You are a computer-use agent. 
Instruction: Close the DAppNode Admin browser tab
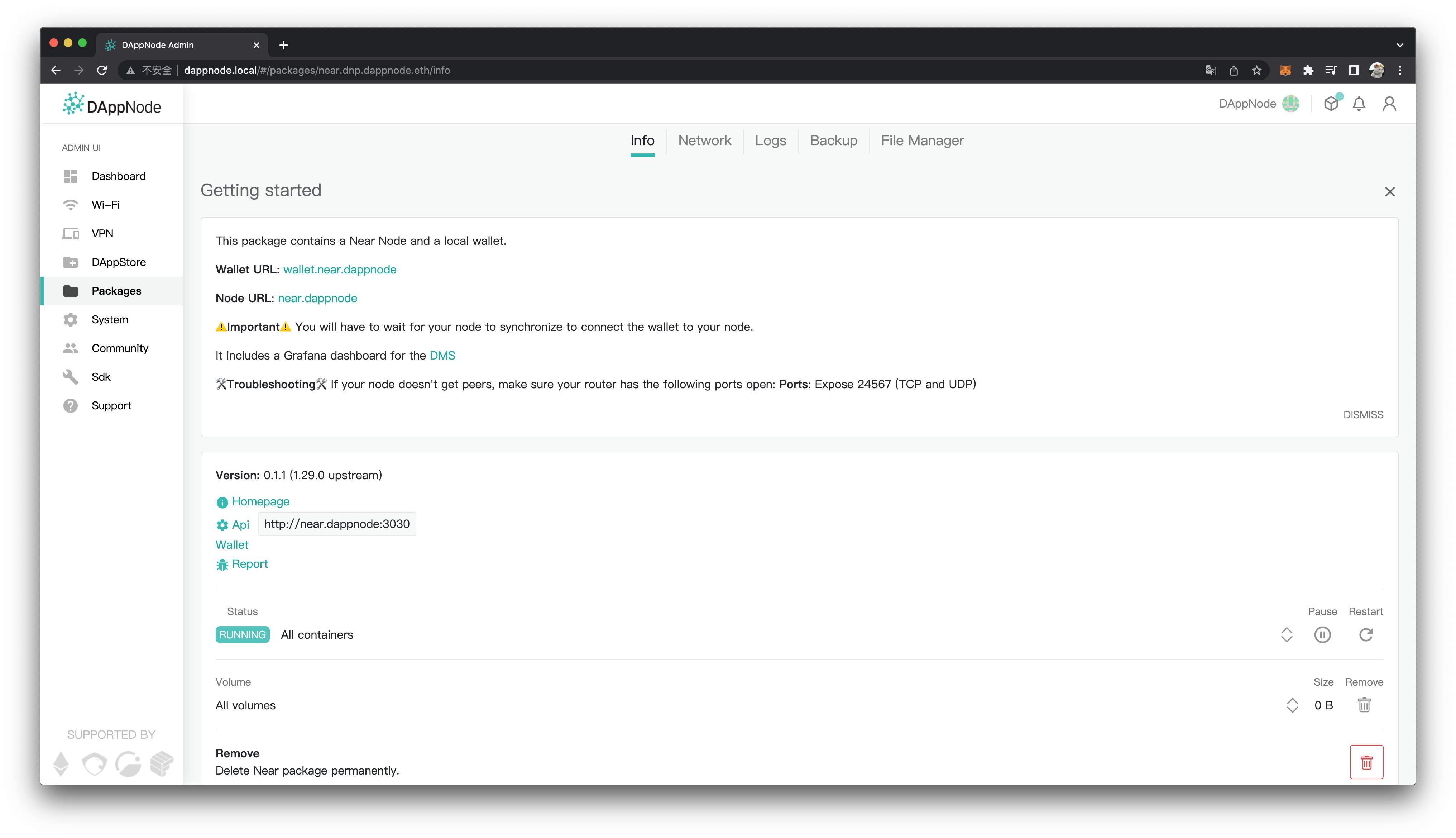pos(257,45)
